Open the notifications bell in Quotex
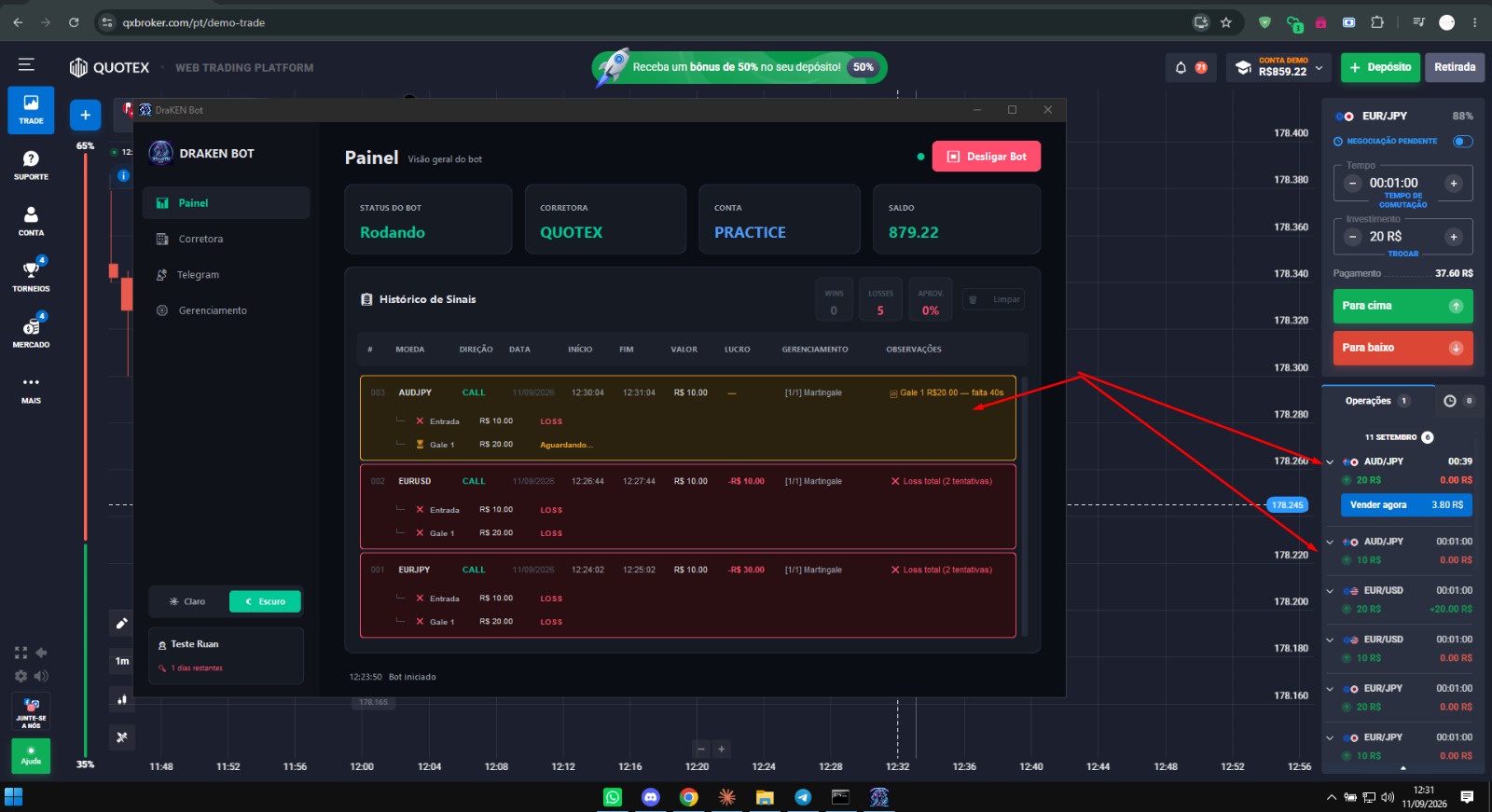This screenshot has height=812, width=1492. [x=1181, y=67]
